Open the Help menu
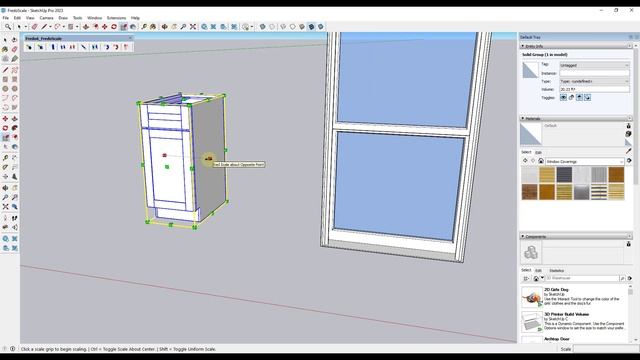 [135, 18]
